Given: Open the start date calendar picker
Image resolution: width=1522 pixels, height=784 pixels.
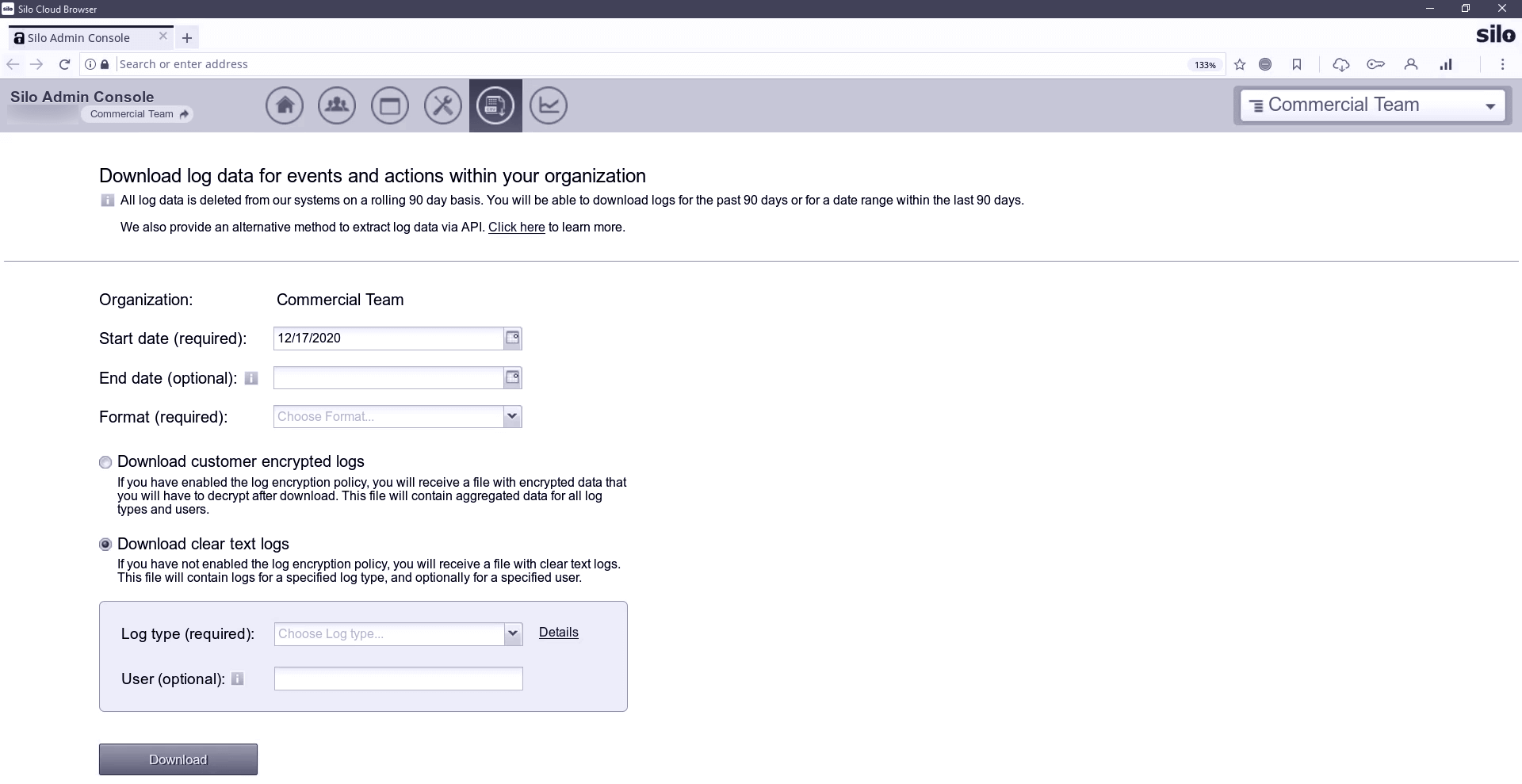Looking at the screenshot, I should [x=513, y=338].
